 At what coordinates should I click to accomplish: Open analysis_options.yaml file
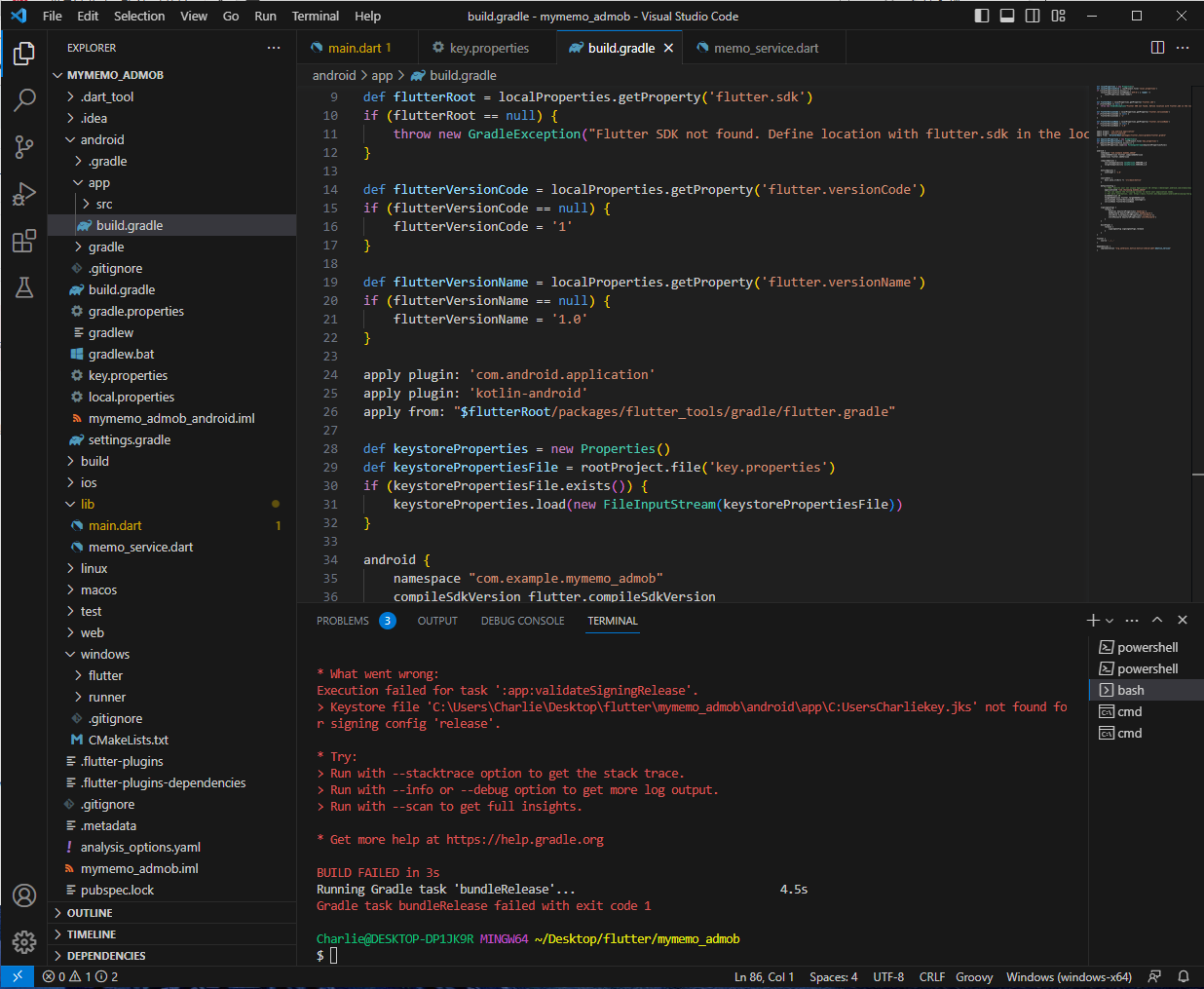(171, 847)
